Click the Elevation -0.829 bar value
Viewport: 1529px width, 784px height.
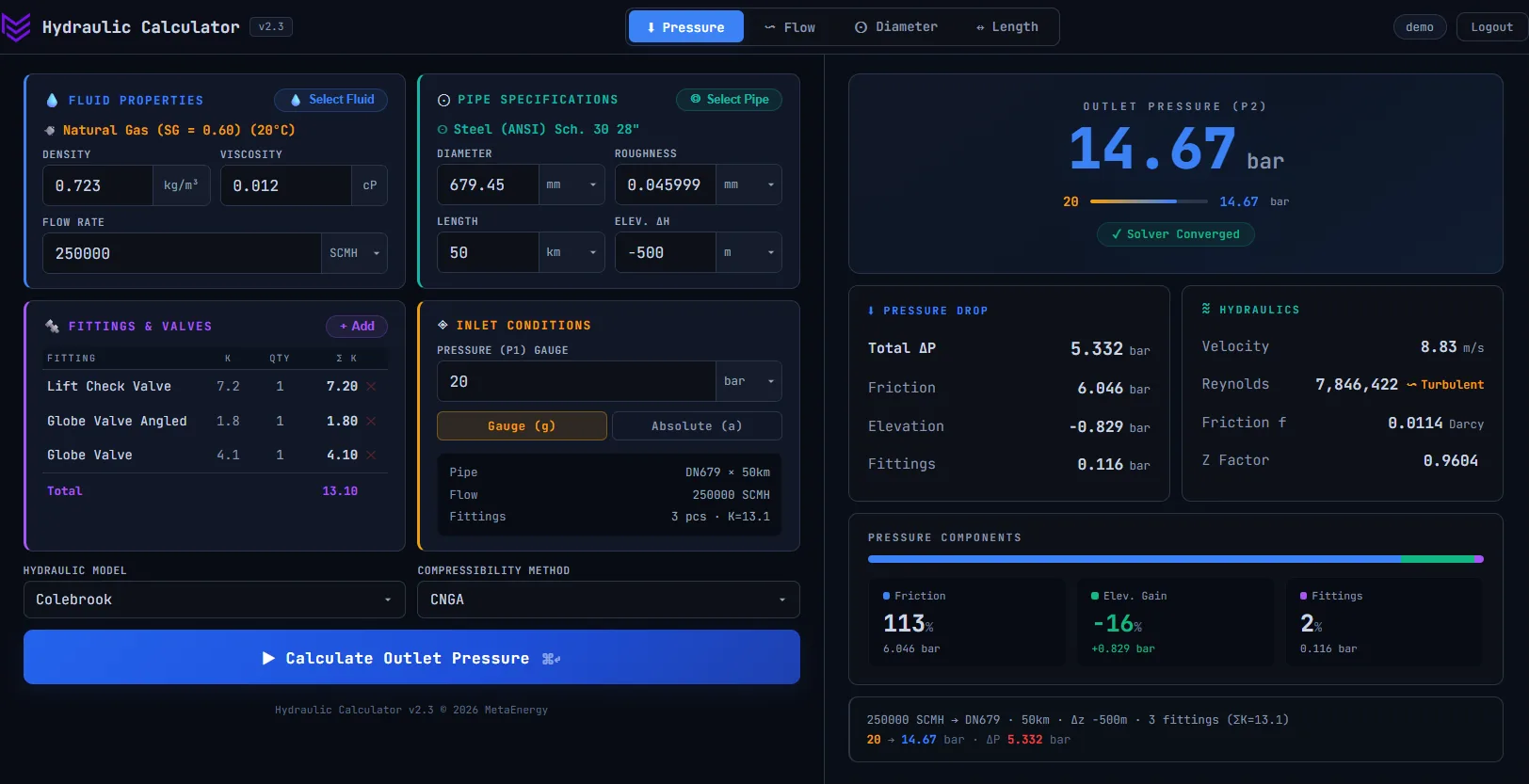pos(1109,427)
